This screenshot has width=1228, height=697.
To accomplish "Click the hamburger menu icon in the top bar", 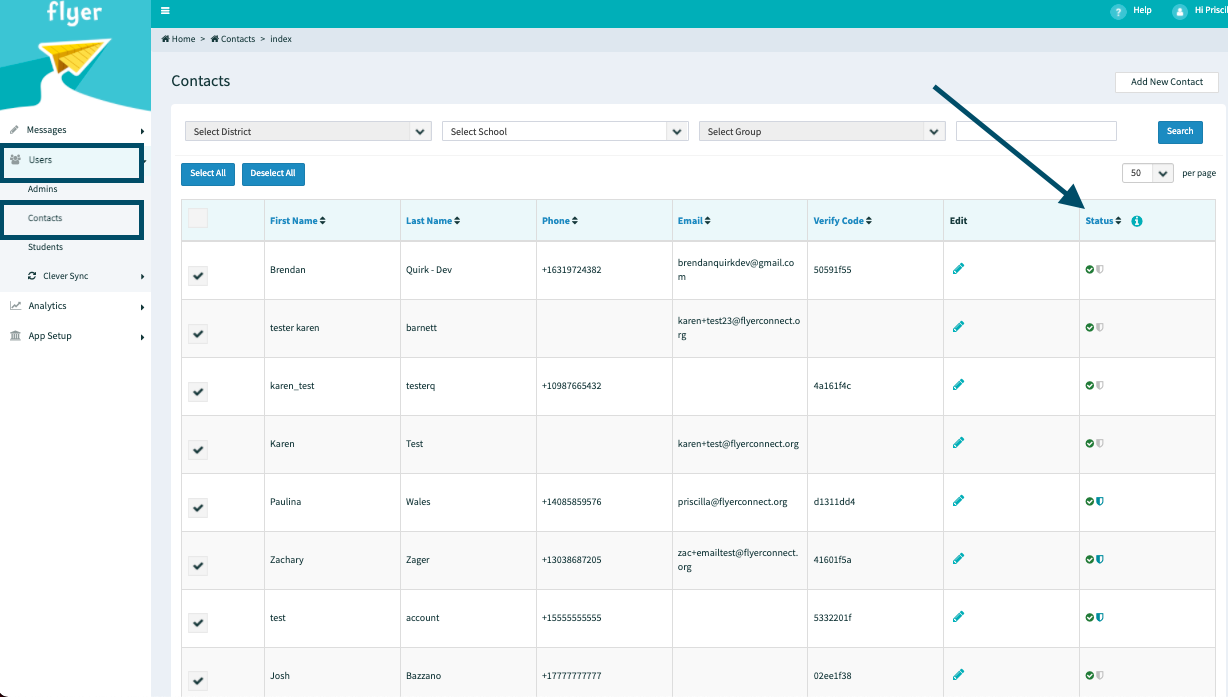I will point(165,10).
